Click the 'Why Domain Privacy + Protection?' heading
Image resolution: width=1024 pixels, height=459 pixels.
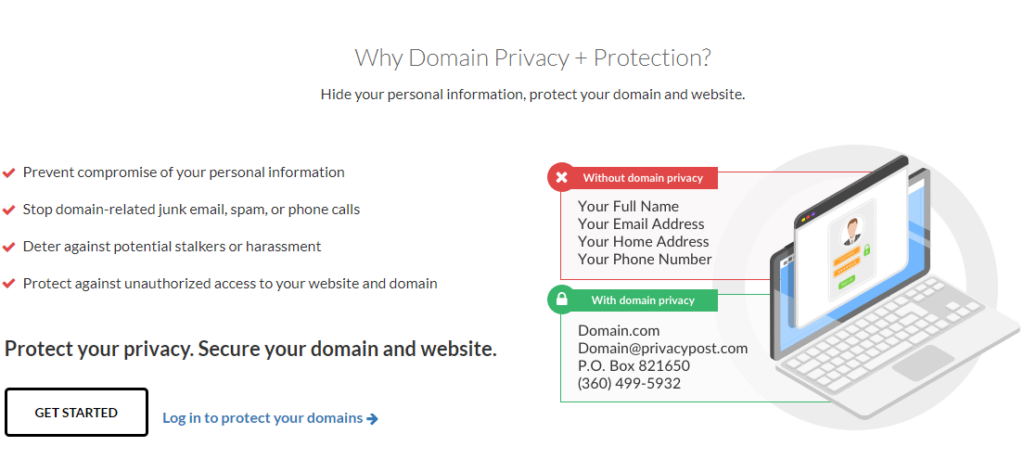(533, 58)
